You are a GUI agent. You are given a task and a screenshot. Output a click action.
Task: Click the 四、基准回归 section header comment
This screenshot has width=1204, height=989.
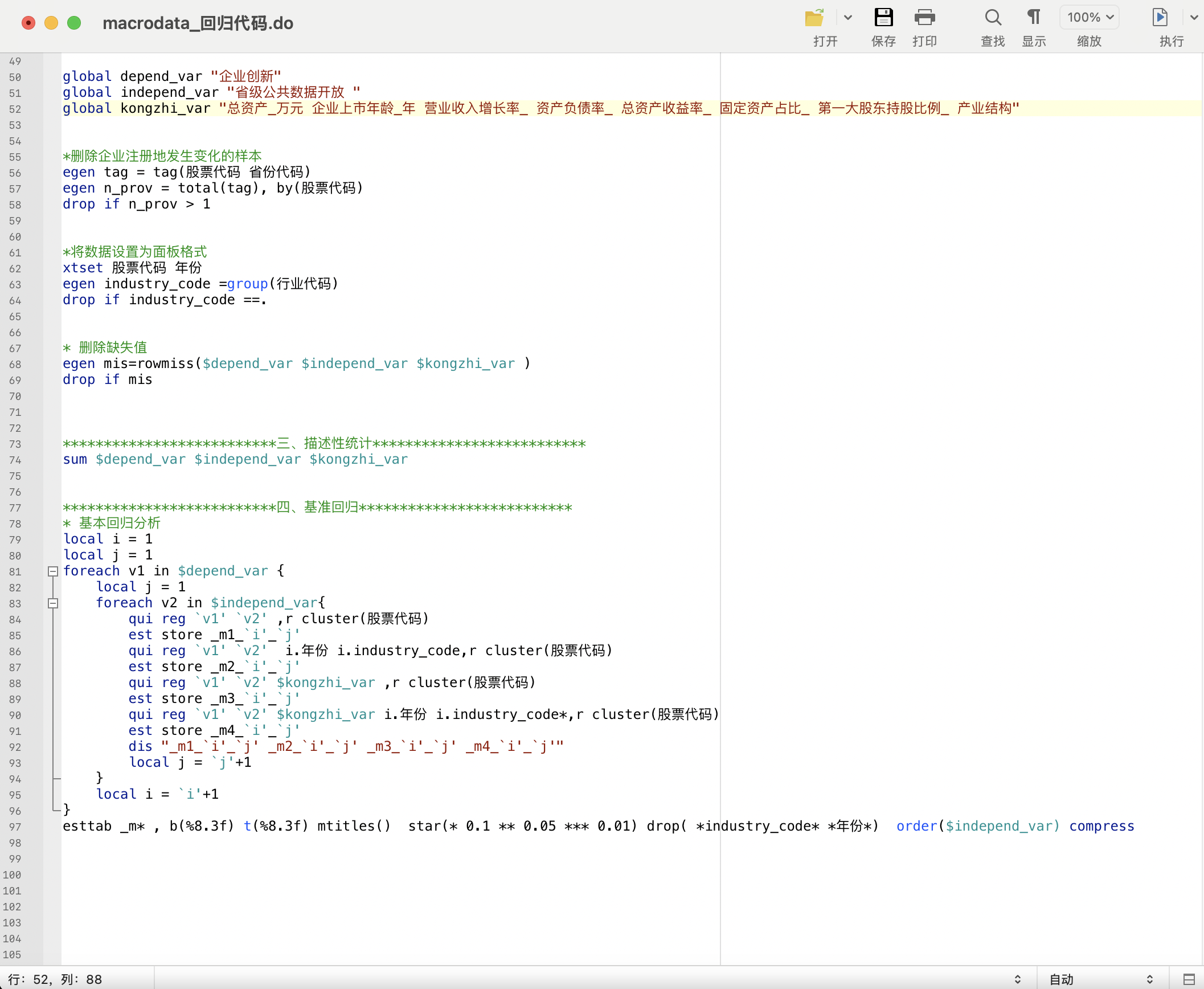pyautogui.click(x=317, y=507)
